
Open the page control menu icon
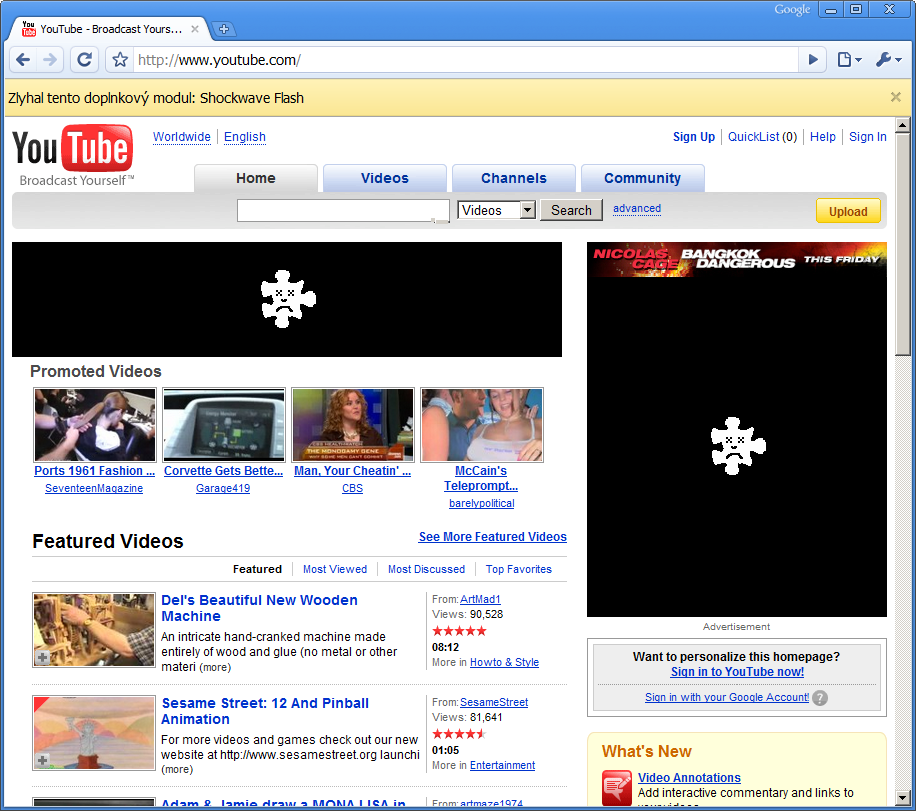849,60
